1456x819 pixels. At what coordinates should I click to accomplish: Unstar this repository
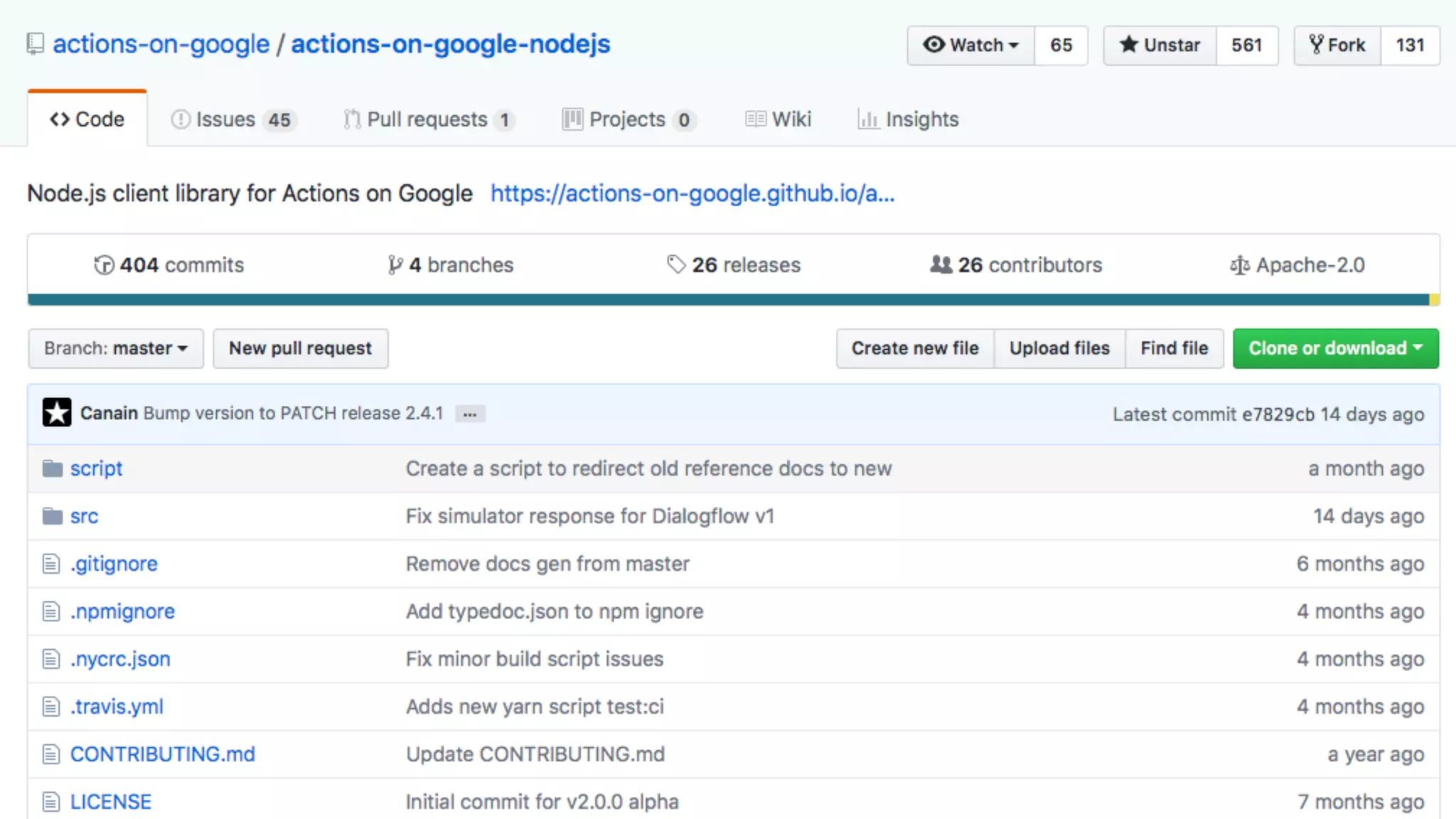pos(1160,45)
